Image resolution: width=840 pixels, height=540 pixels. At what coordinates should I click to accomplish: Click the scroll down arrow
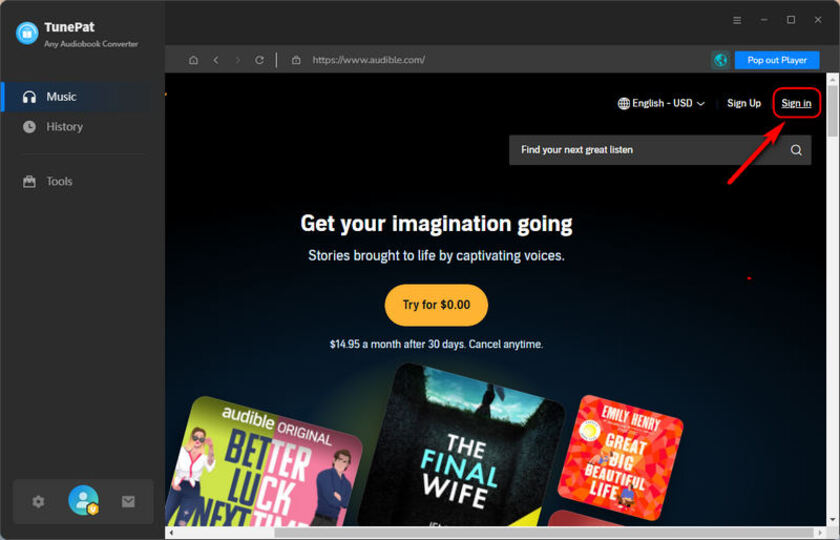coord(832,521)
